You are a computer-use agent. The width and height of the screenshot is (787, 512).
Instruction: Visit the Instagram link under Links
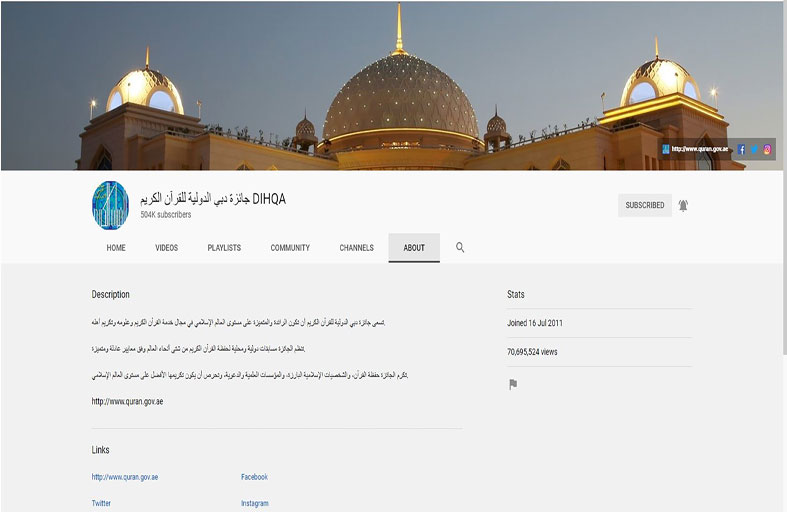pyautogui.click(x=255, y=503)
